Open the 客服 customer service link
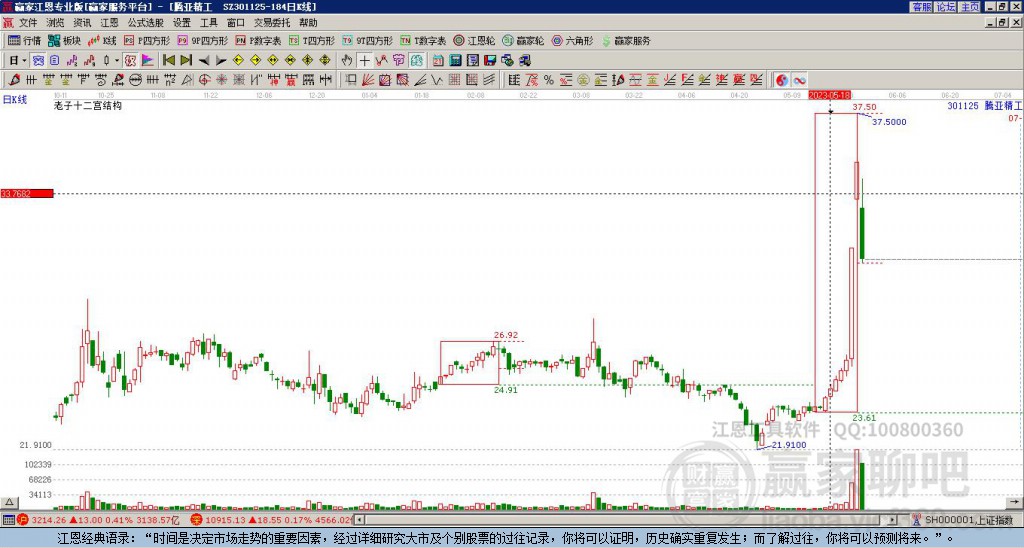1024x548 pixels. point(921,7)
